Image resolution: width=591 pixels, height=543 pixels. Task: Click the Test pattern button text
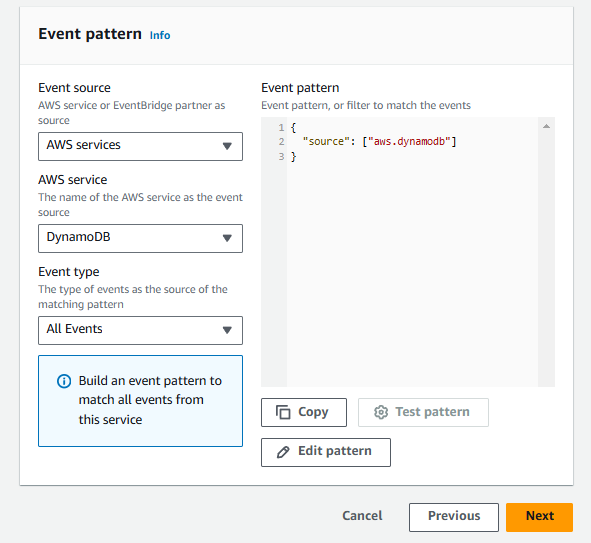click(432, 412)
